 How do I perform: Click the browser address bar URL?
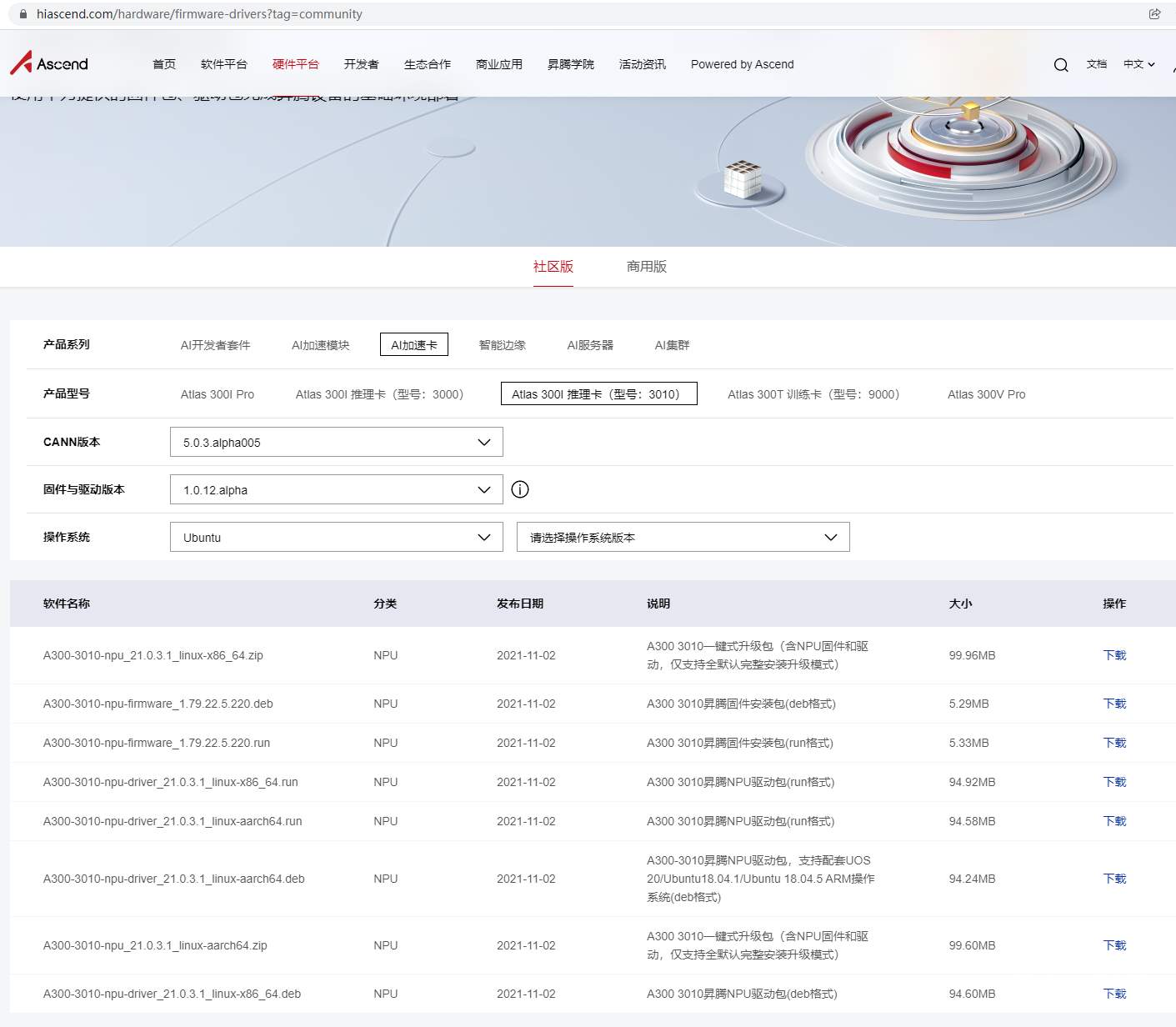pyautogui.click(x=199, y=14)
